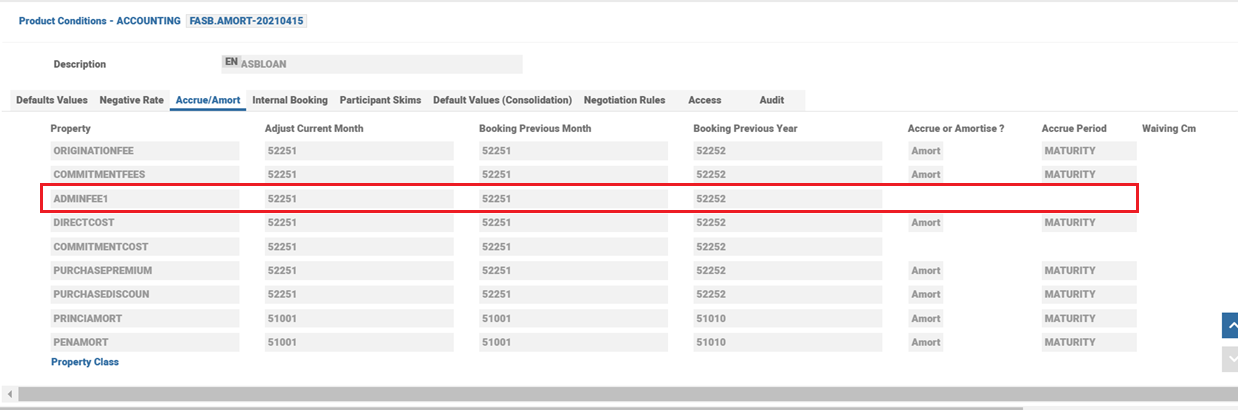Switch to the Defaults Values tab
1238x410 pixels.
click(52, 100)
